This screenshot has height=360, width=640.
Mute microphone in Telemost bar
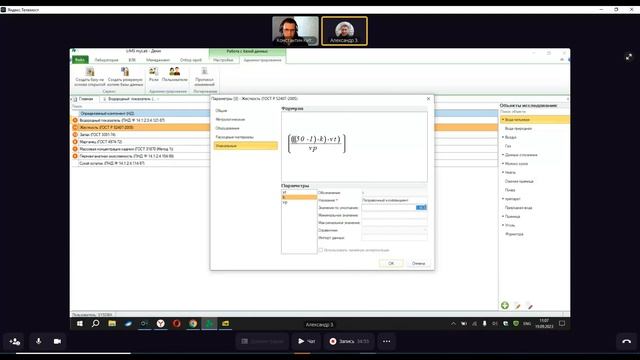[39, 341]
